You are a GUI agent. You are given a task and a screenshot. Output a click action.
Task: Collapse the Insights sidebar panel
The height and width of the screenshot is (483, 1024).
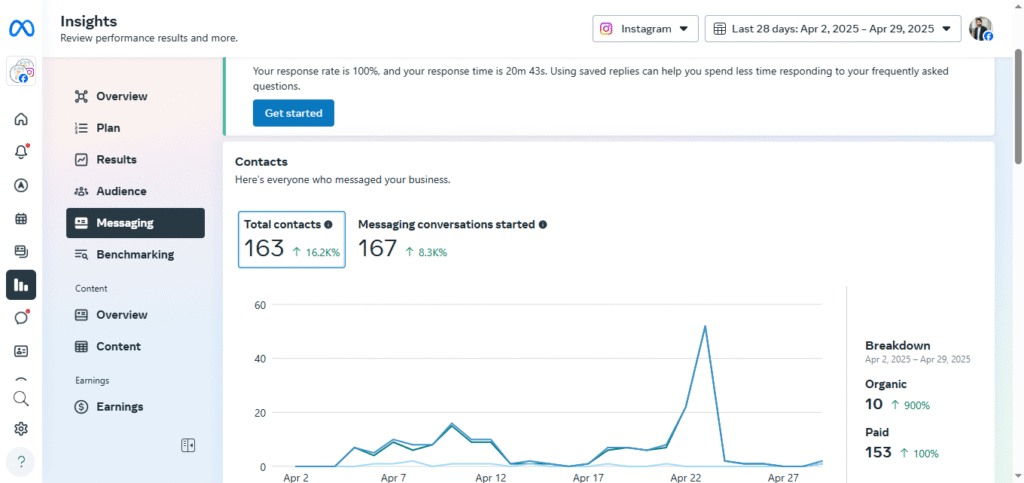[187, 445]
